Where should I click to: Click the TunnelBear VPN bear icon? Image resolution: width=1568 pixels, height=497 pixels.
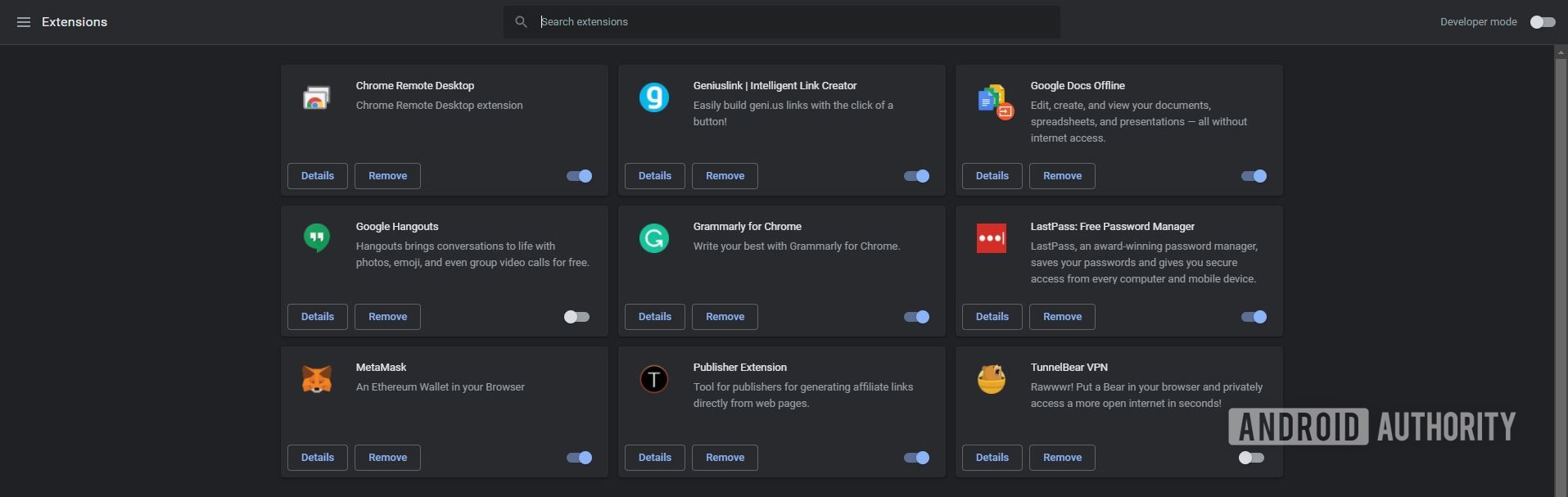click(x=992, y=379)
